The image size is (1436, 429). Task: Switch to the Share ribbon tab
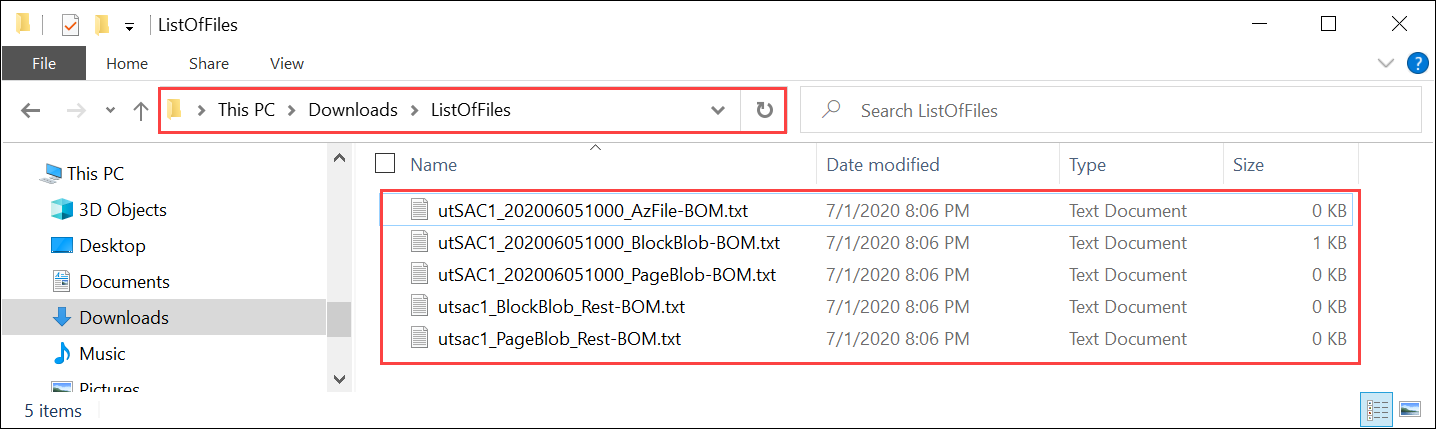click(209, 63)
